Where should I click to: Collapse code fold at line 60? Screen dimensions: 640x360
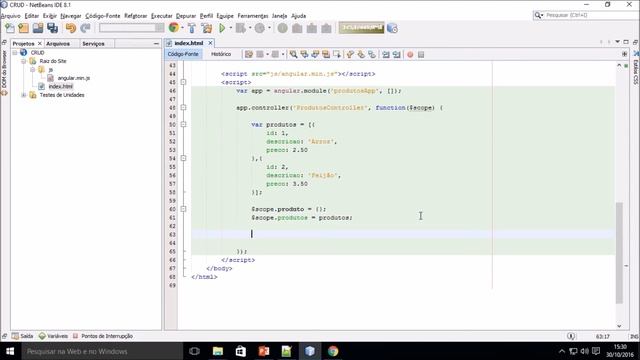[x=183, y=209]
